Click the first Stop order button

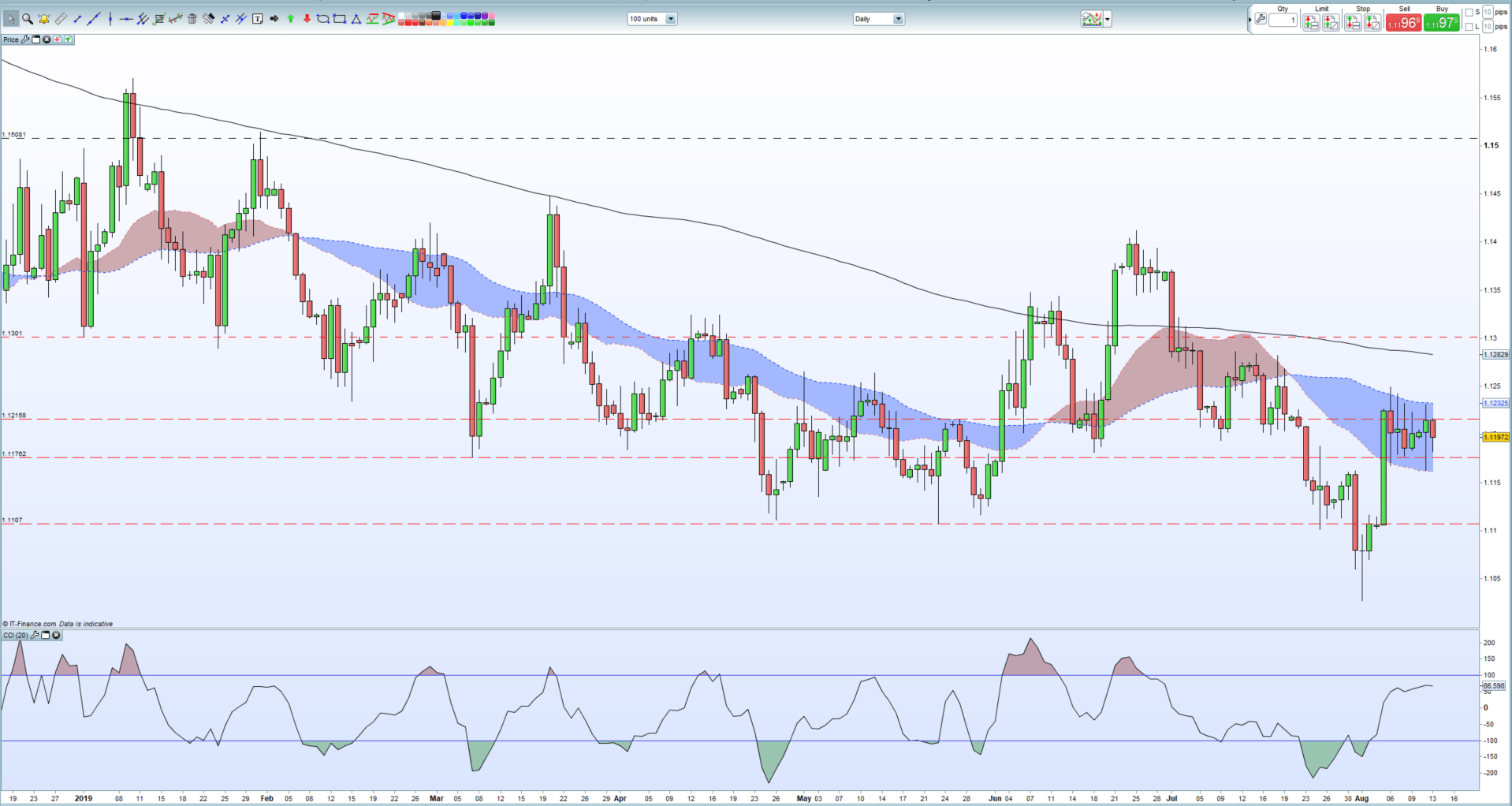[1353, 22]
